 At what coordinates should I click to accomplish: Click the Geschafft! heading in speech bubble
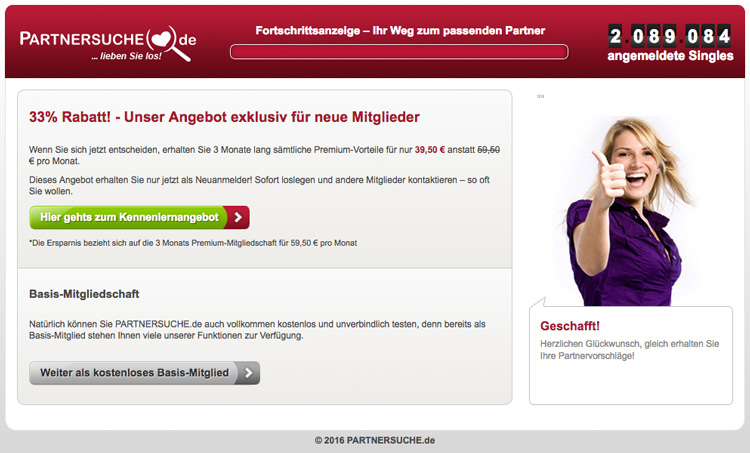(x=570, y=326)
